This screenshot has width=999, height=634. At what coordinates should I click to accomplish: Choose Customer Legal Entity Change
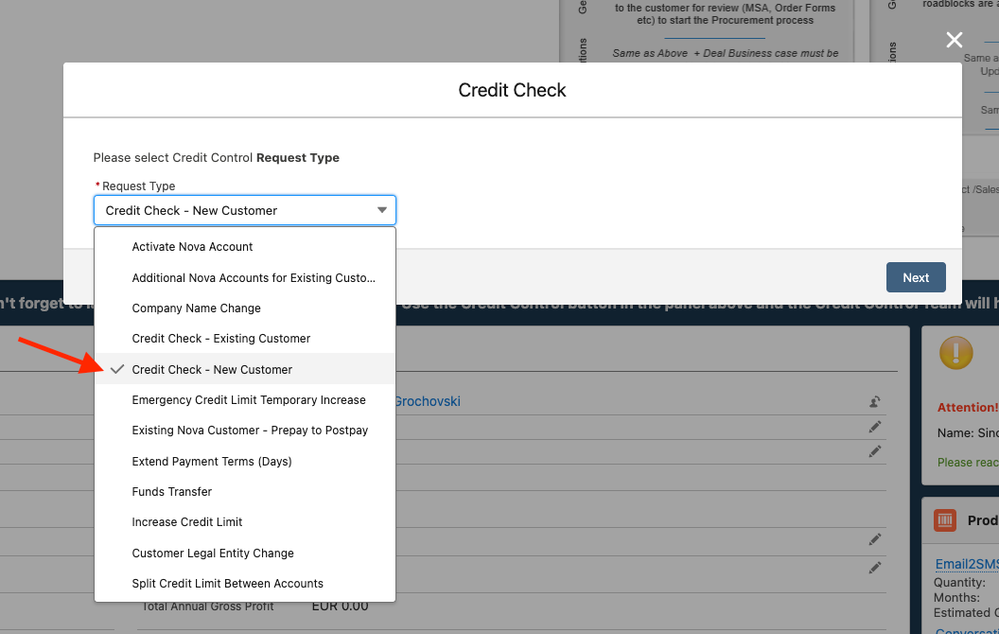coord(245,553)
